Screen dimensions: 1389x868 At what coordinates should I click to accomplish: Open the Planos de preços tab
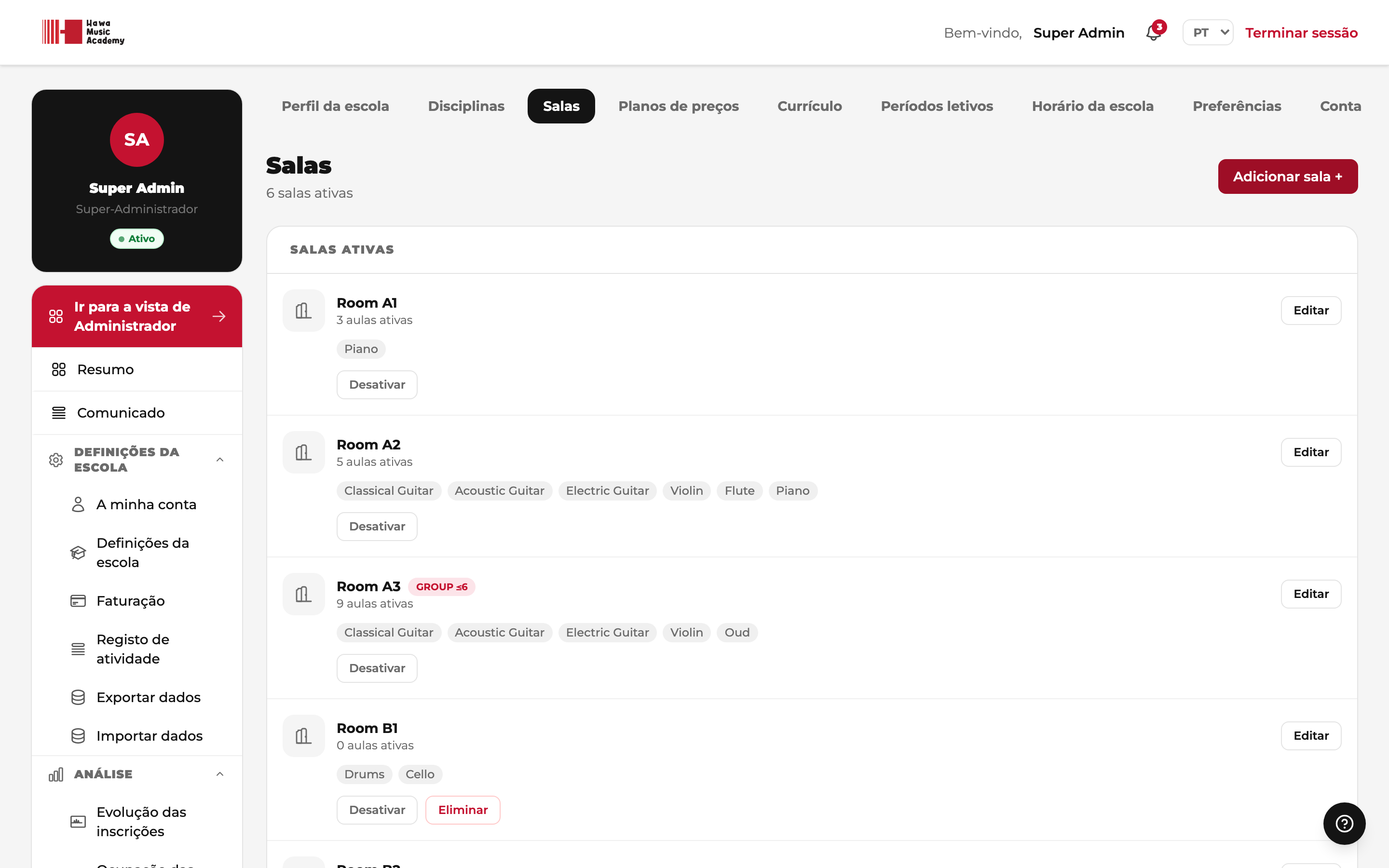pos(679,106)
